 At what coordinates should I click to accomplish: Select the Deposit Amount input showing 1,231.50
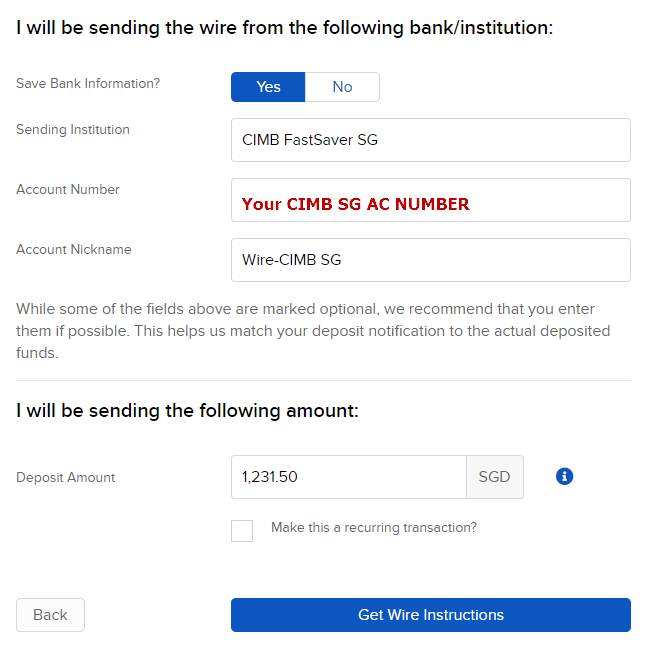(349, 477)
